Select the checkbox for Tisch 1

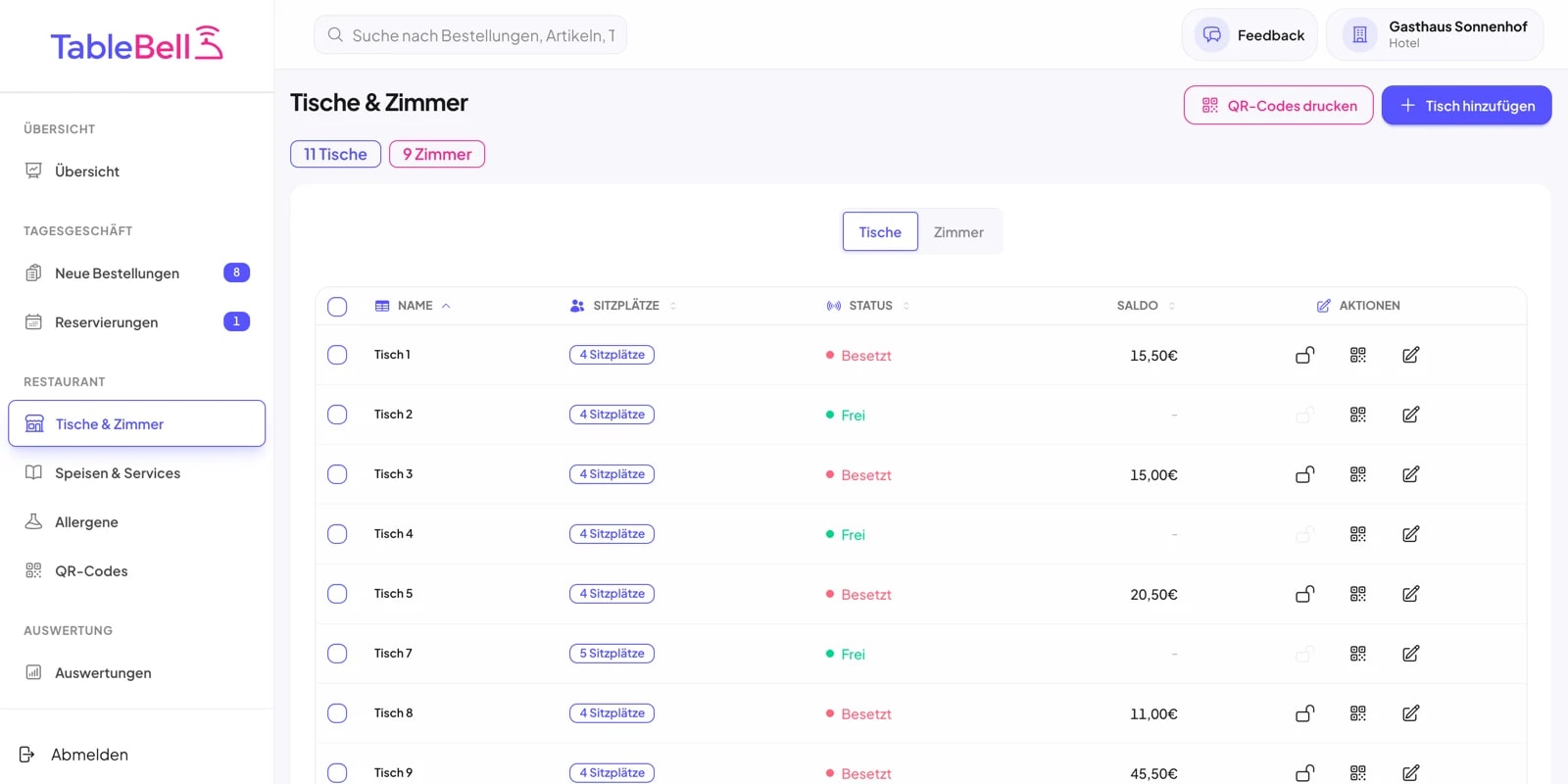tap(337, 355)
